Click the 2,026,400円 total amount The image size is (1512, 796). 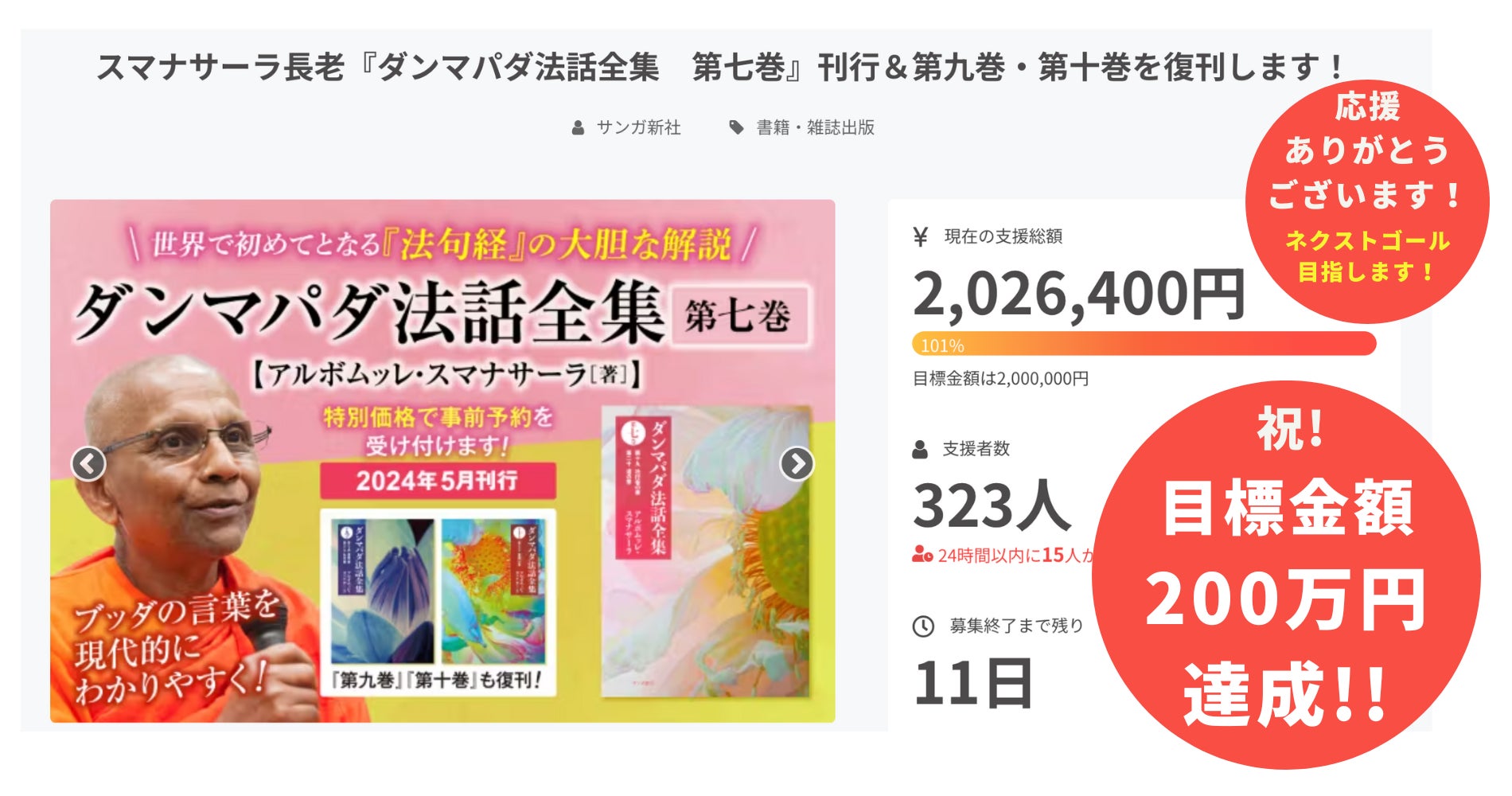pyautogui.click(x=1078, y=295)
